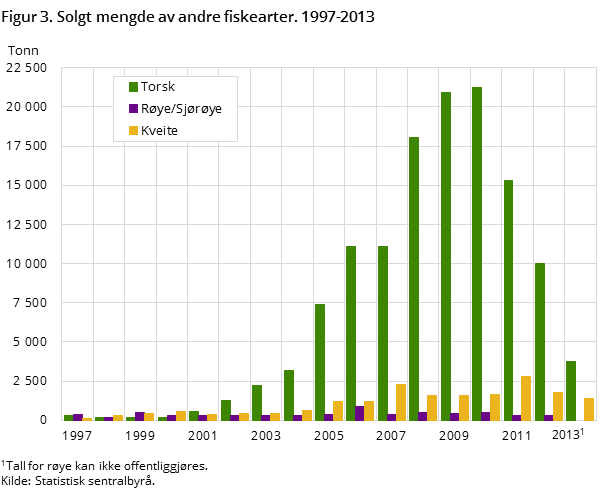Click the leftmost yellow Kveite bar
The height and width of the screenshot is (489, 609).
point(87,419)
